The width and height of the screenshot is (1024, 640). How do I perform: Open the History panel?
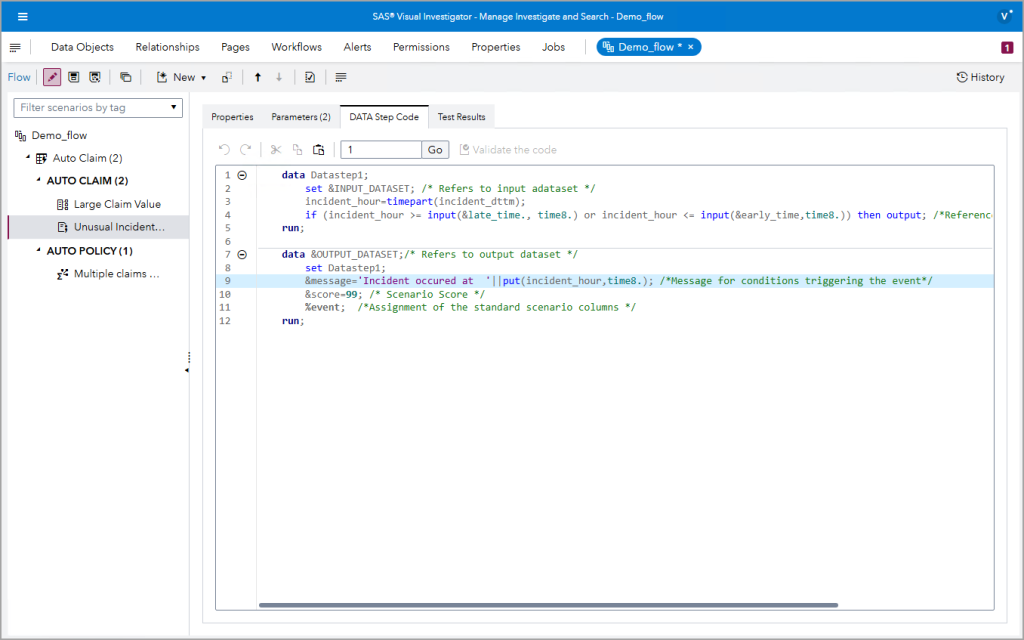point(979,77)
